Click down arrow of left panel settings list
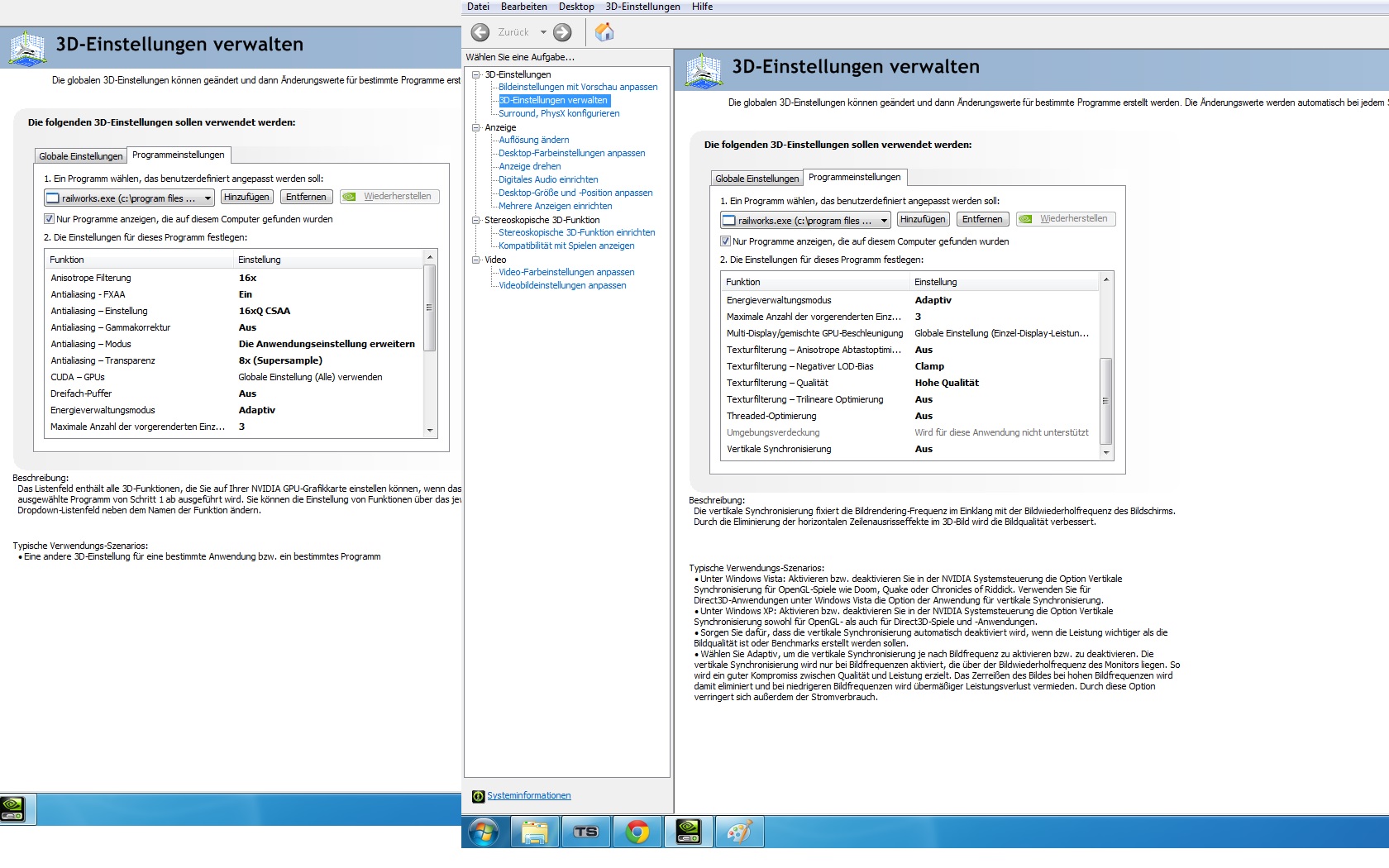Viewport: 1389px width, 868px height. [x=430, y=430]
